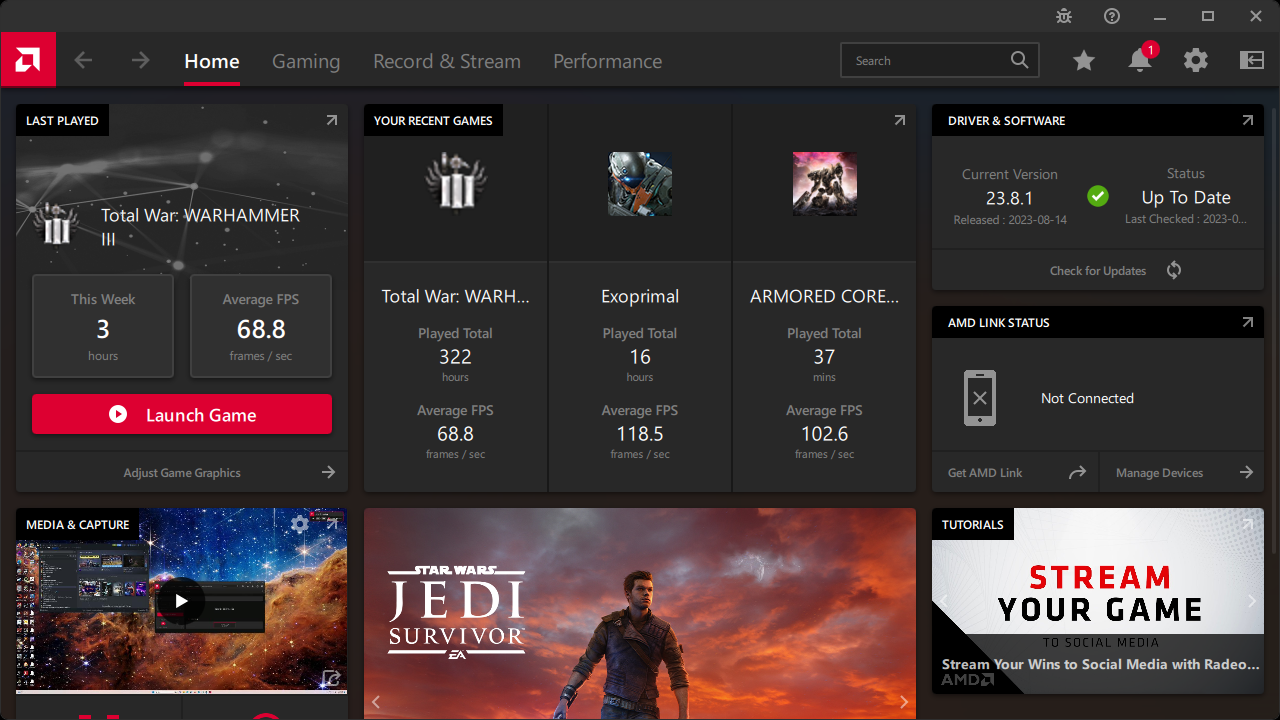Image resolution: width=1280 pixels, height=720 pixels.
Task: Play the captured media video
Action: (x=181, y=601)
